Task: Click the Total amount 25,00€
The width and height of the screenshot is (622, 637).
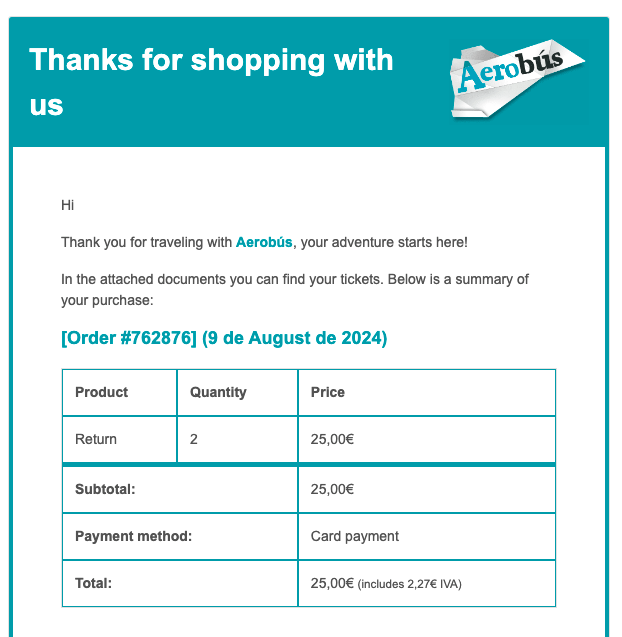Action: 332,583
